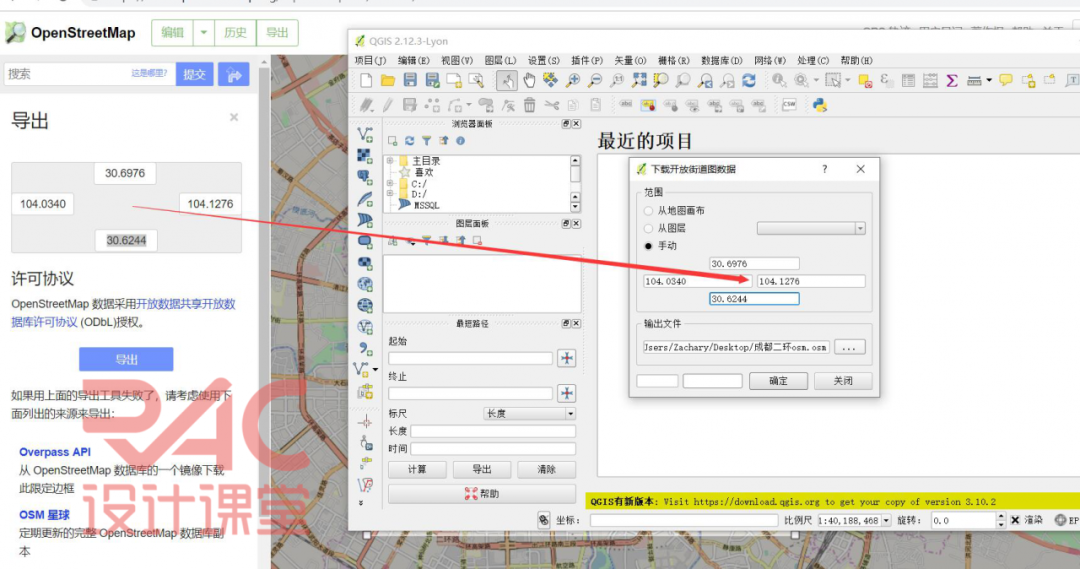Browse output file with the ... button
1080x569 pixels.
[849, 347]
